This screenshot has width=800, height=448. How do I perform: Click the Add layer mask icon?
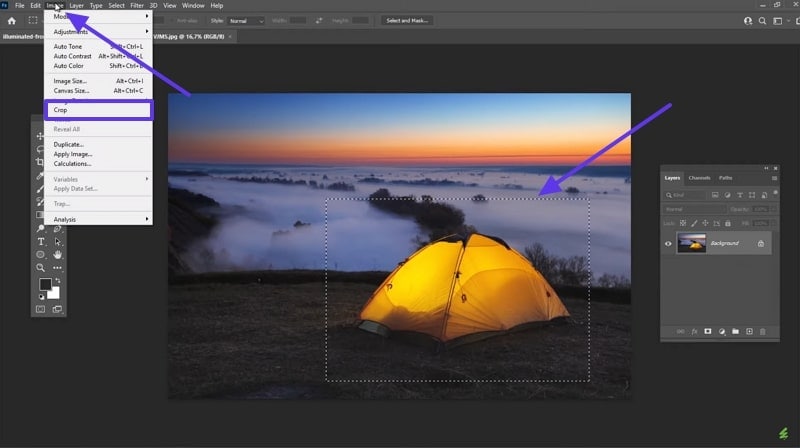[708, 332]
